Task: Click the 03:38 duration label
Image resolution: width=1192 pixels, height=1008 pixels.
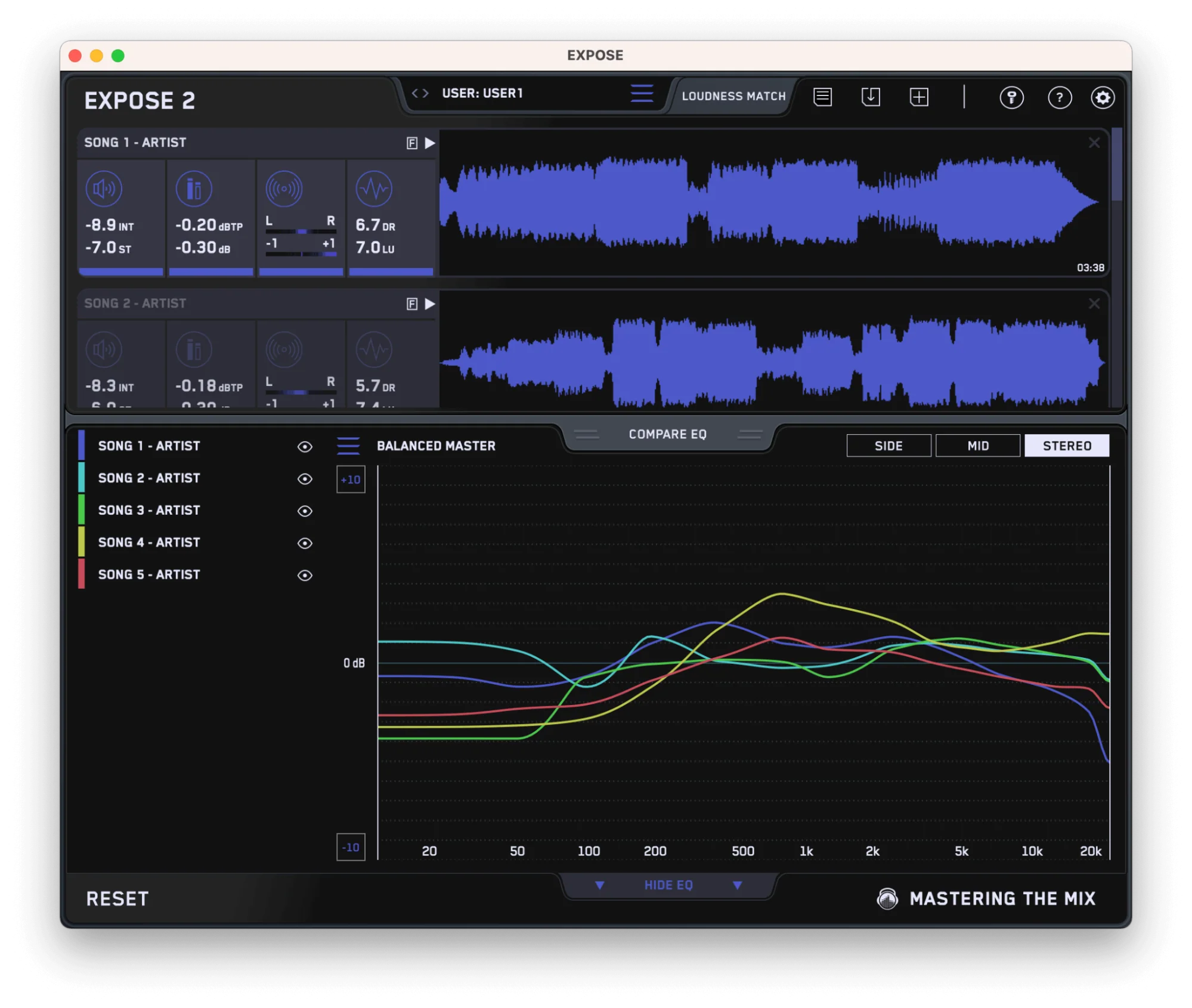Action: point(1090,268)
